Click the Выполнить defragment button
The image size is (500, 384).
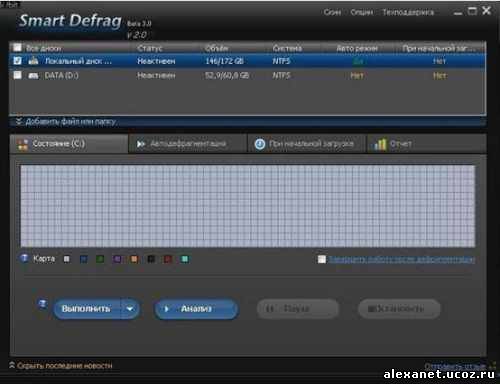pyautogui.click(x=87, y=309)
